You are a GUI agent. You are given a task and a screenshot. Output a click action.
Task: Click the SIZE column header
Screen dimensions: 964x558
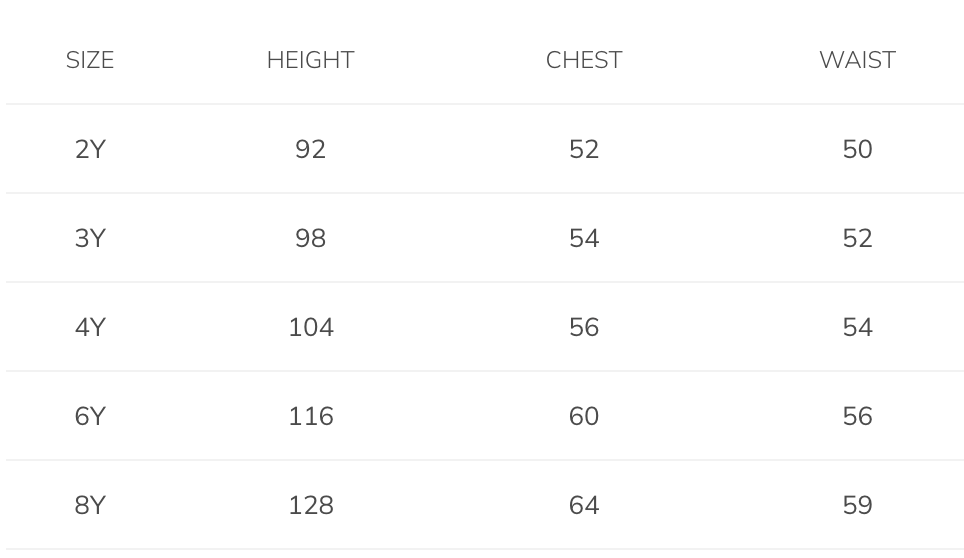90,60
